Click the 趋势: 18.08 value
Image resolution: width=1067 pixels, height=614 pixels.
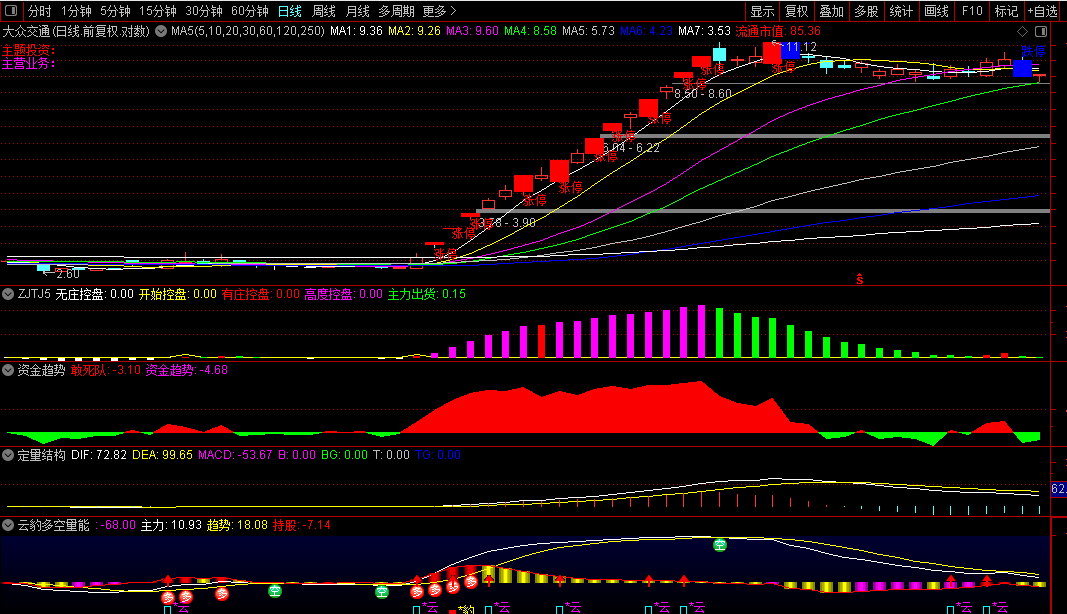tap(237, 525)
